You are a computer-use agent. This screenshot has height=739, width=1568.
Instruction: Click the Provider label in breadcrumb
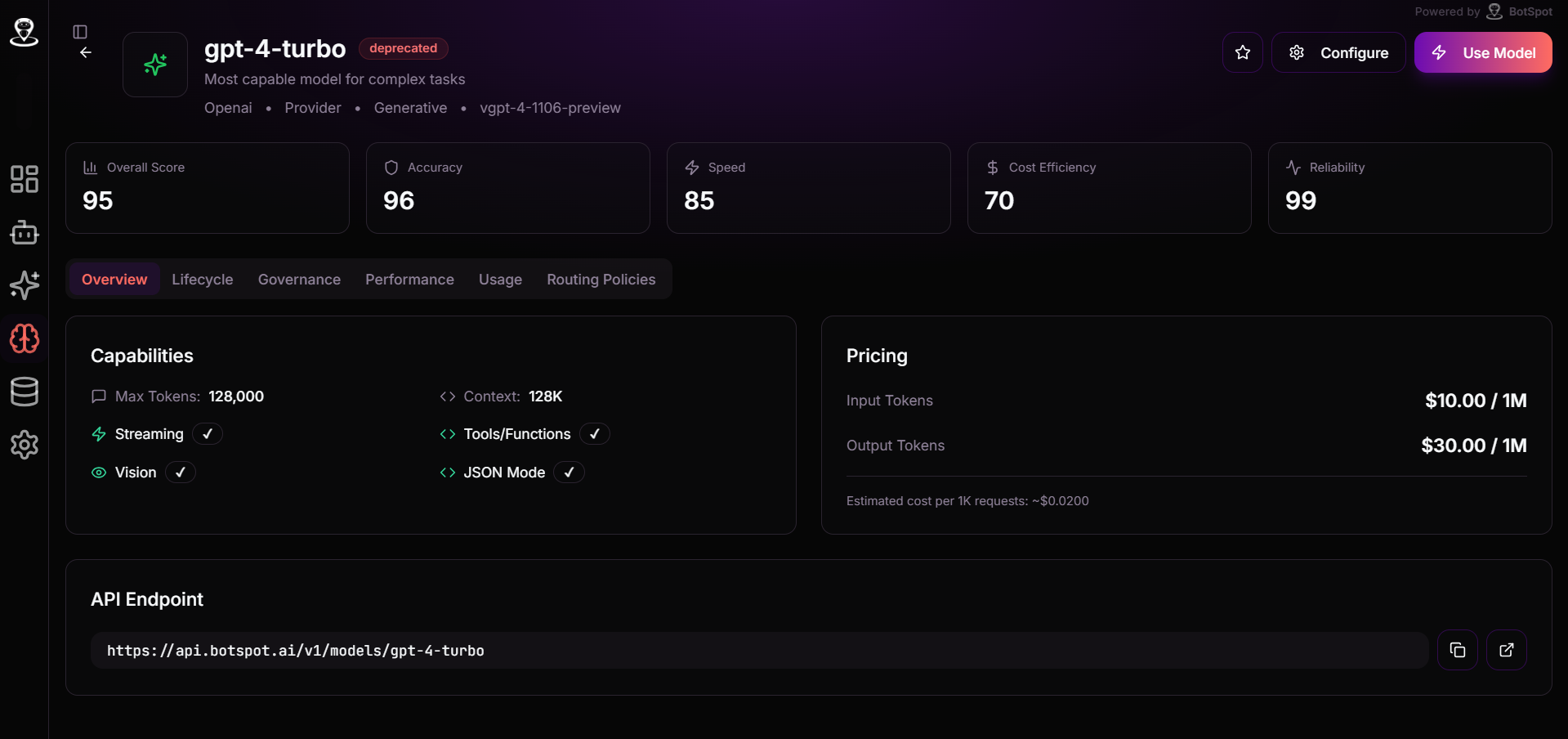pos(313,108)
